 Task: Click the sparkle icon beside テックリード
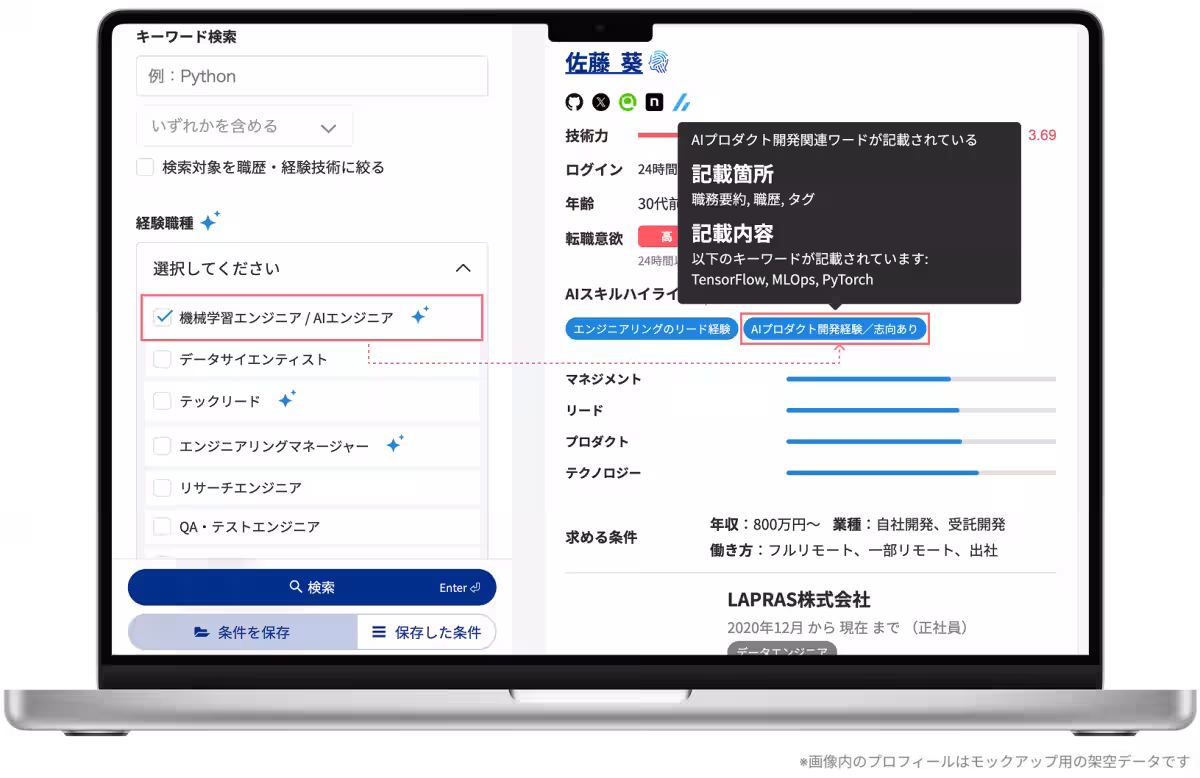click(x=287, y=397)
